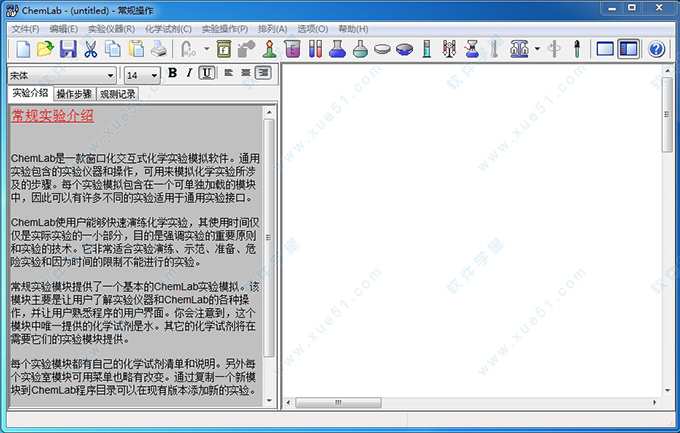Add the watch glass dish

pyautogui.click(x=382, y=49)
